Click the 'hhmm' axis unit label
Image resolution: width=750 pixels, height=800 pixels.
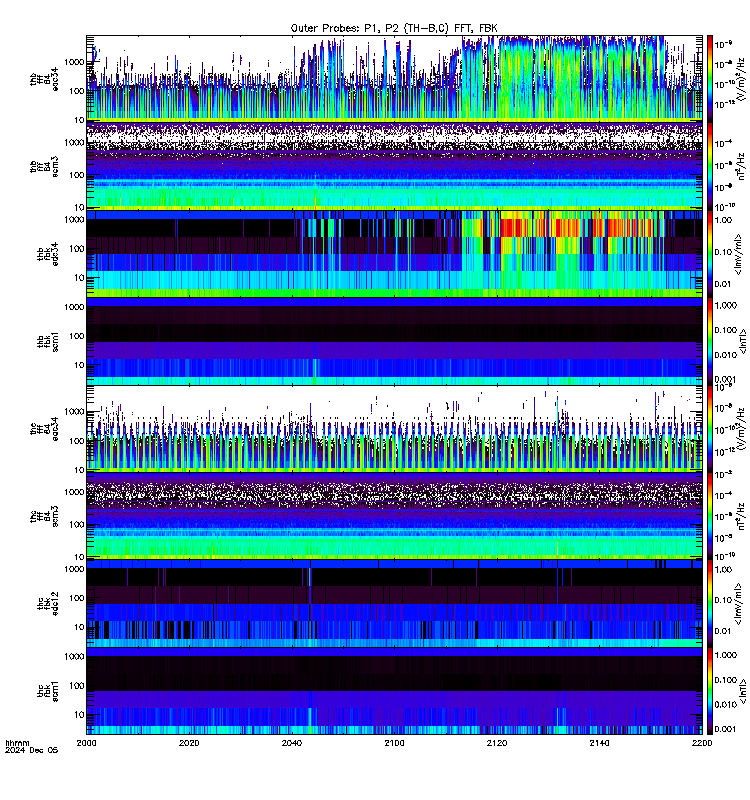coord(17,743)
